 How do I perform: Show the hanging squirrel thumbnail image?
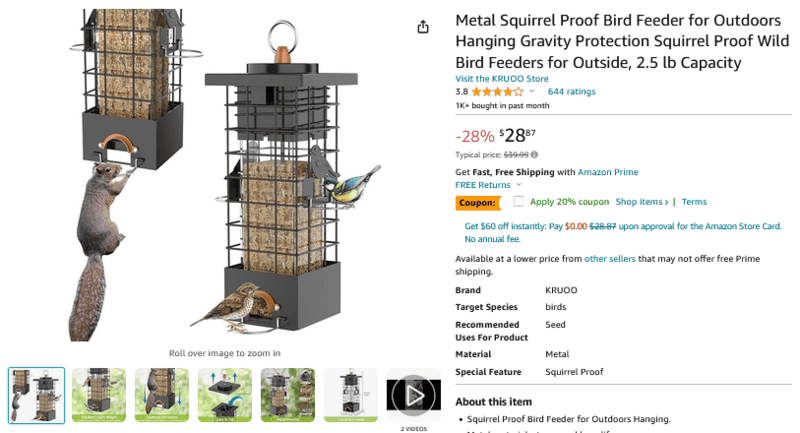point(161,395)
